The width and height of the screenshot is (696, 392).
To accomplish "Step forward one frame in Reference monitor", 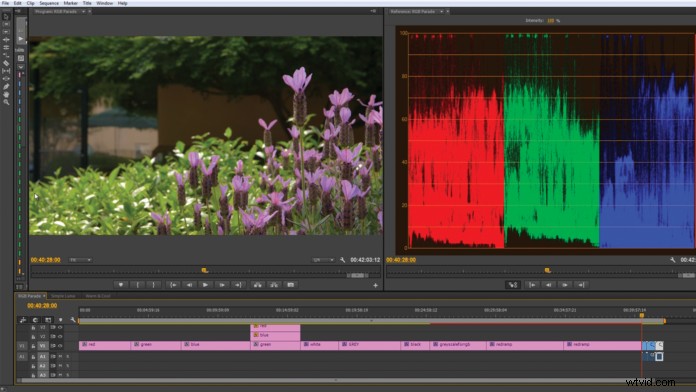I will click(565, 285).
